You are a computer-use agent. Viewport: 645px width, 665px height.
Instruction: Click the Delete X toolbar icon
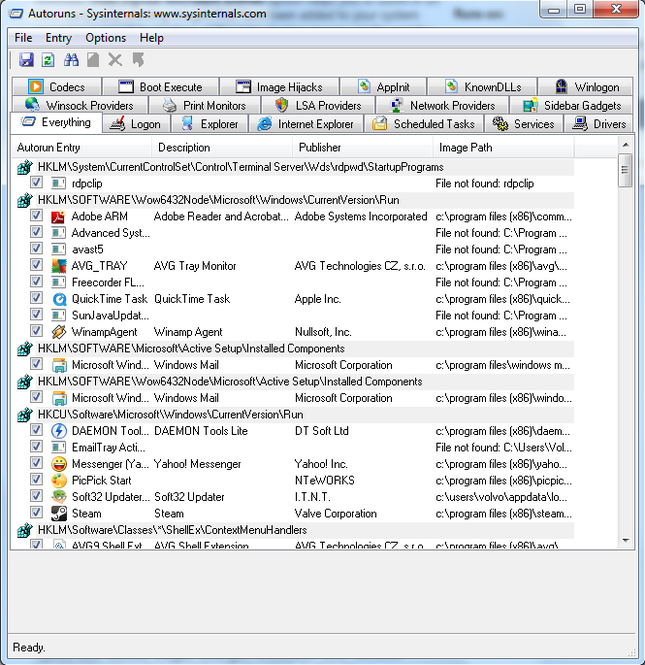(x=115, y=60)
